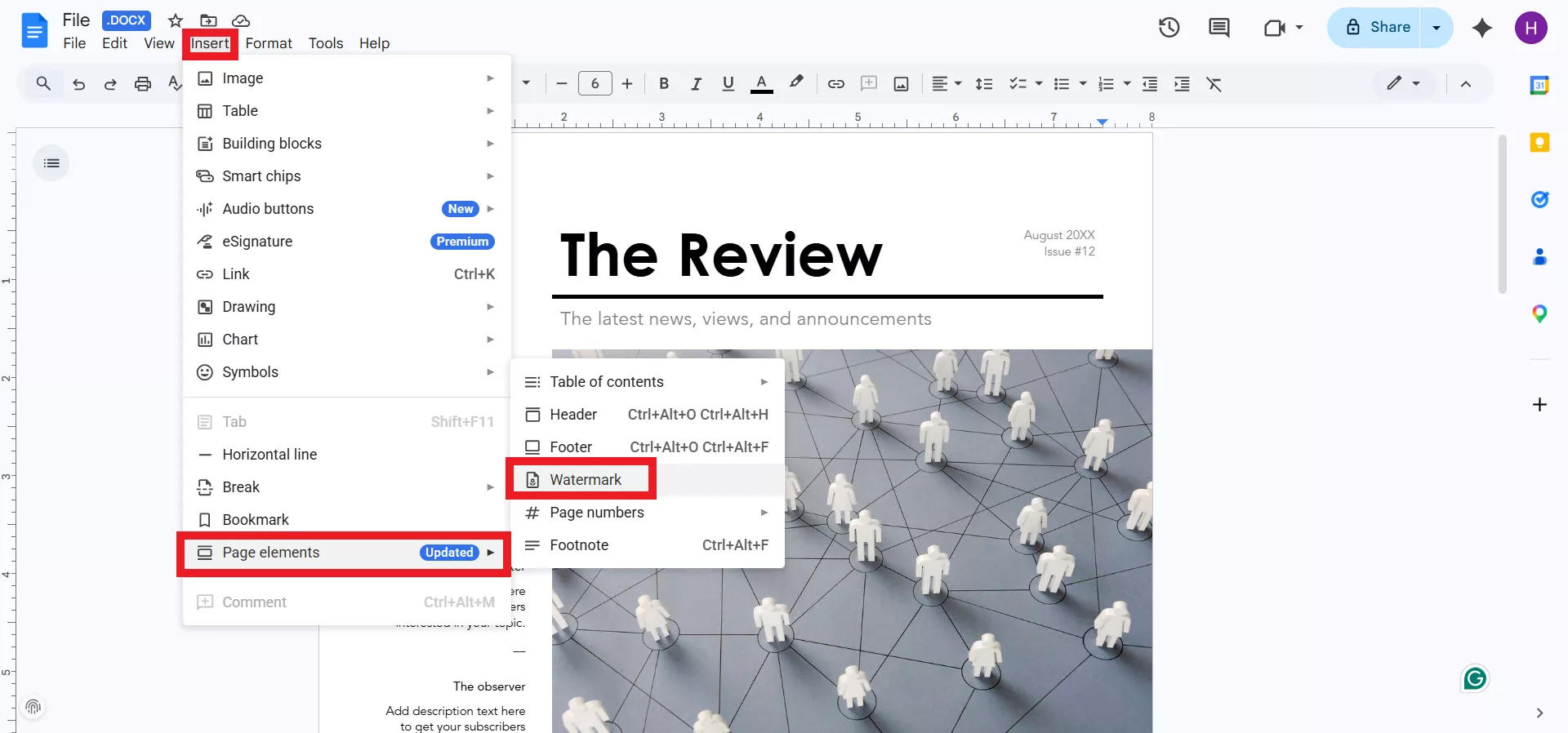Open the Format menu
This screenshot has width=1568, height=733.
(269, 43)
